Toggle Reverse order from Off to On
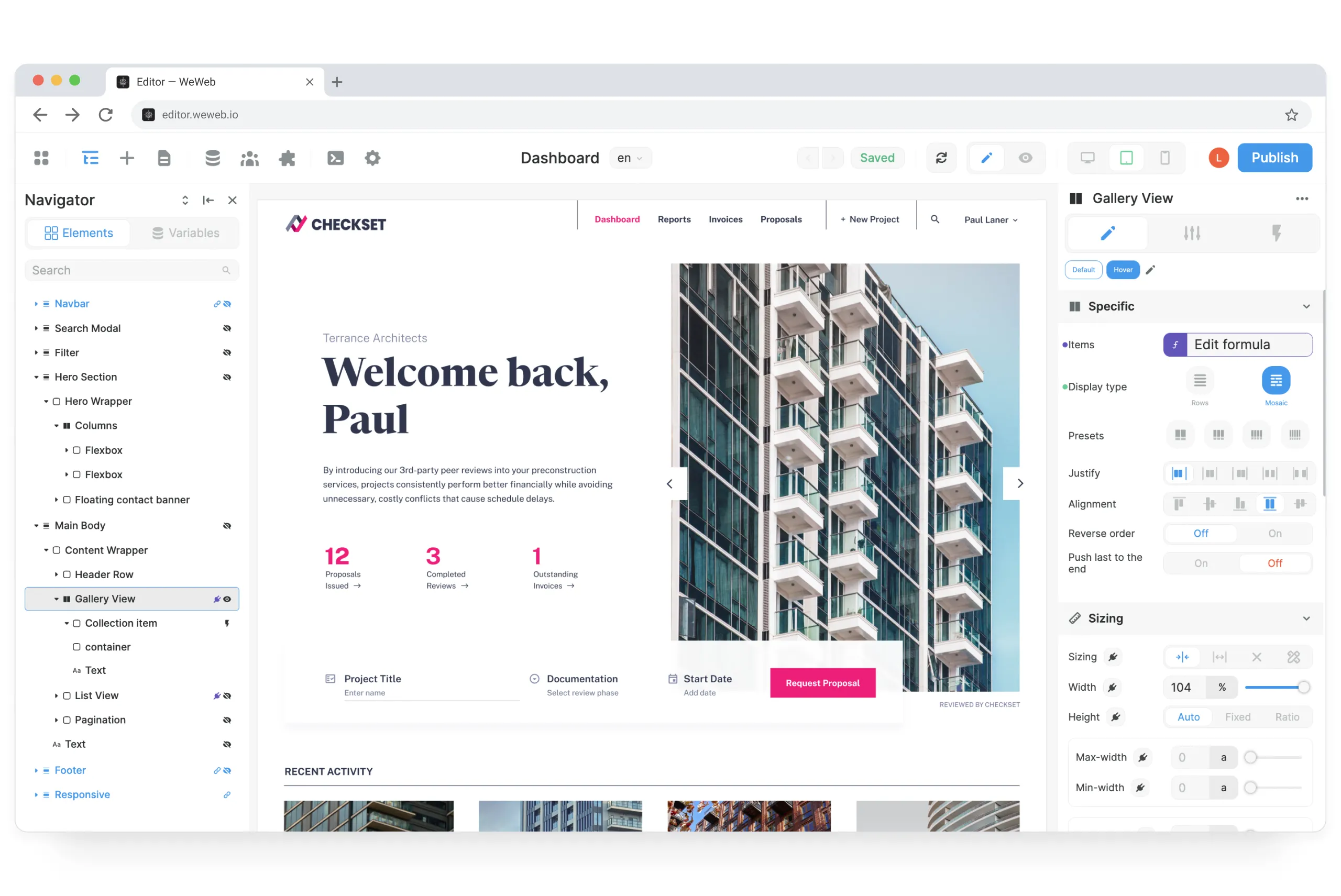Image resolution: width=1341 pixels, height=896 pixels. point(1275,533)
